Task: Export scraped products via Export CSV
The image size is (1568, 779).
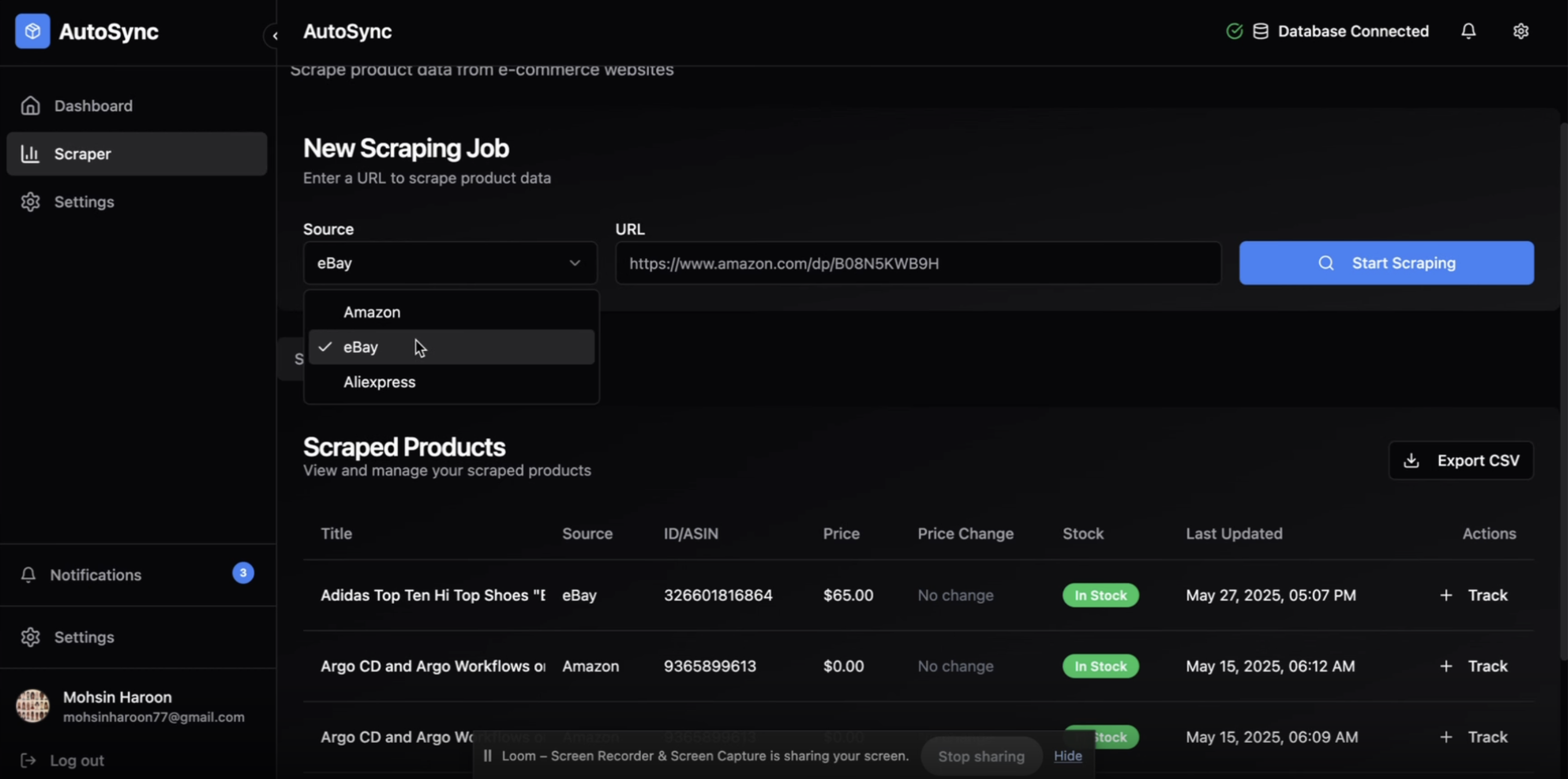Action: pos(1461,461)
